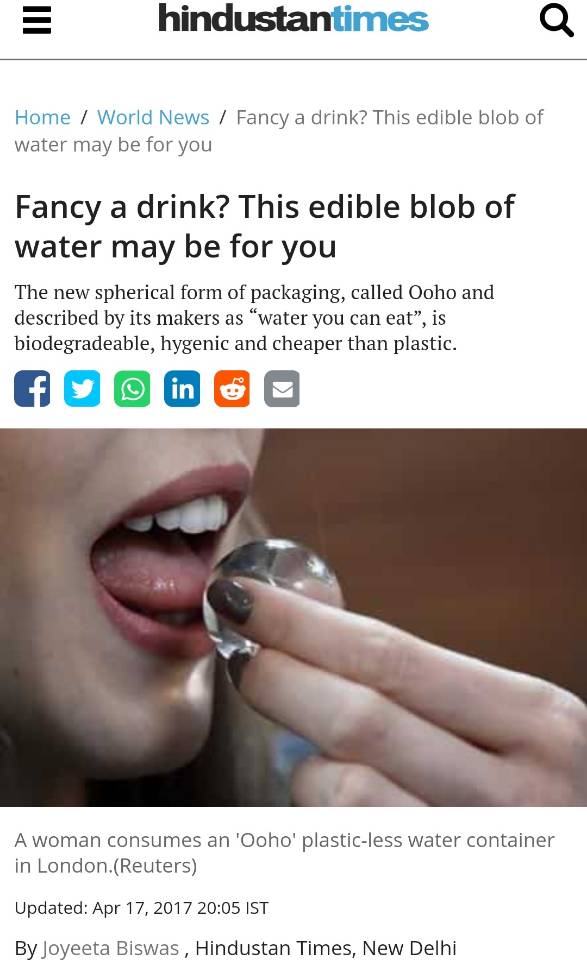587x960 pixels.
Task: Open the Ooho water blob photo
Action: [x=293, y=617]
